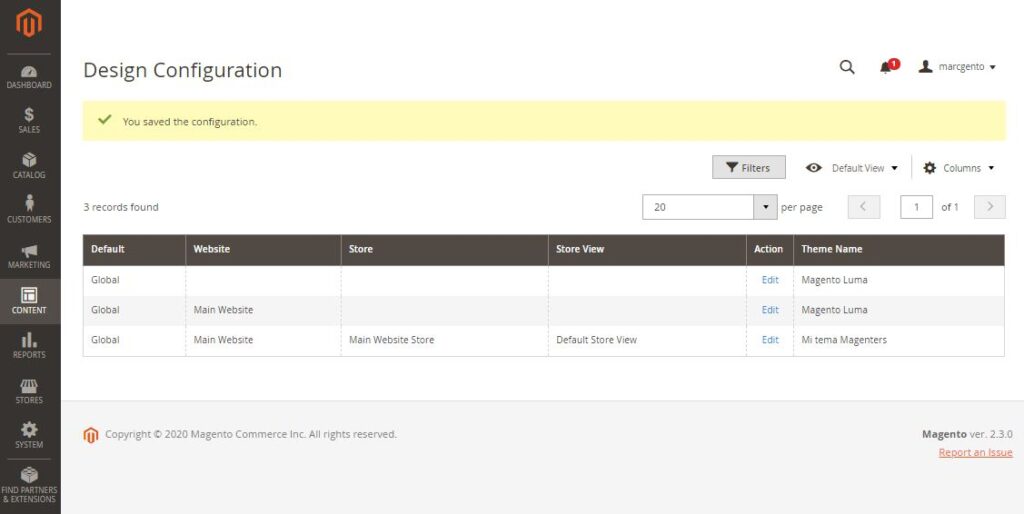The height and width of the screenshot is (514, 1024).
Task: Open the Stores storefront icon menu
Action: tap(29, 390)
